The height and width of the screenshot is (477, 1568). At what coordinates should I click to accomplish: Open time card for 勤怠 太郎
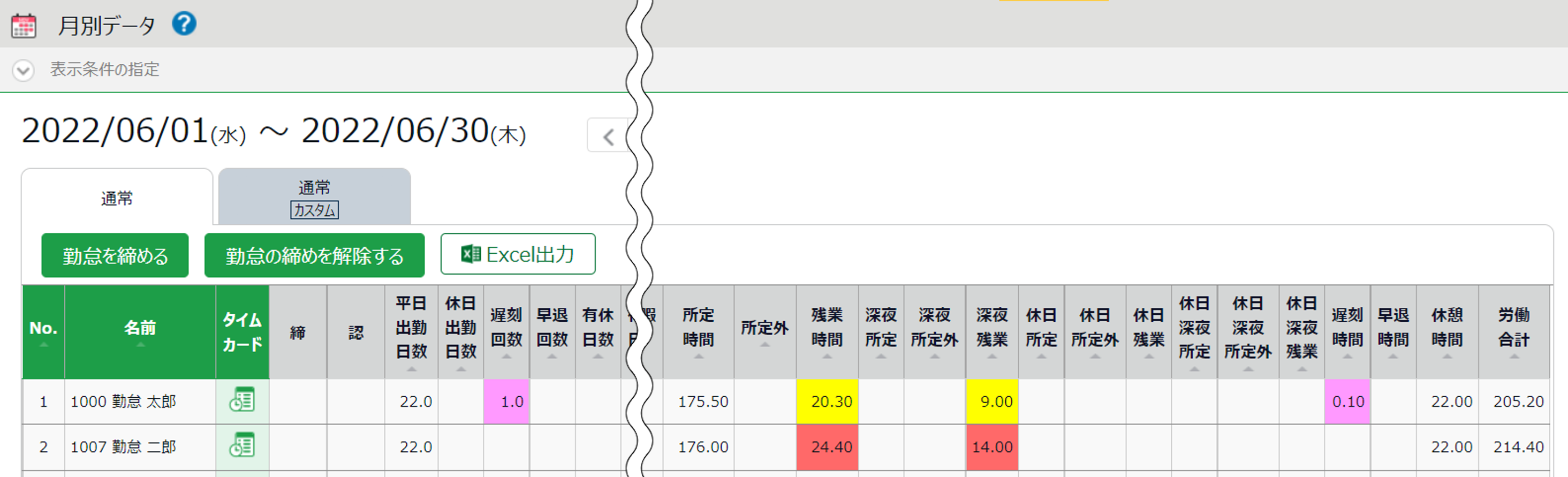[241, 400]
